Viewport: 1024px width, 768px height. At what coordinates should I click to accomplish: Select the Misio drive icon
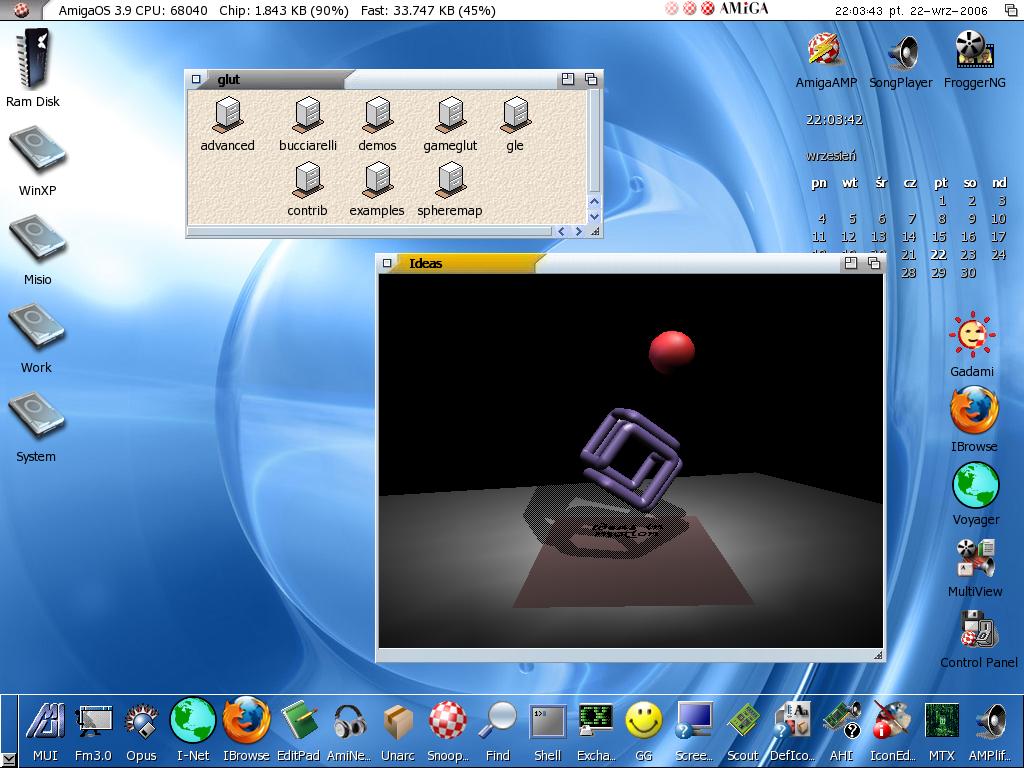[x=37, y=239]
